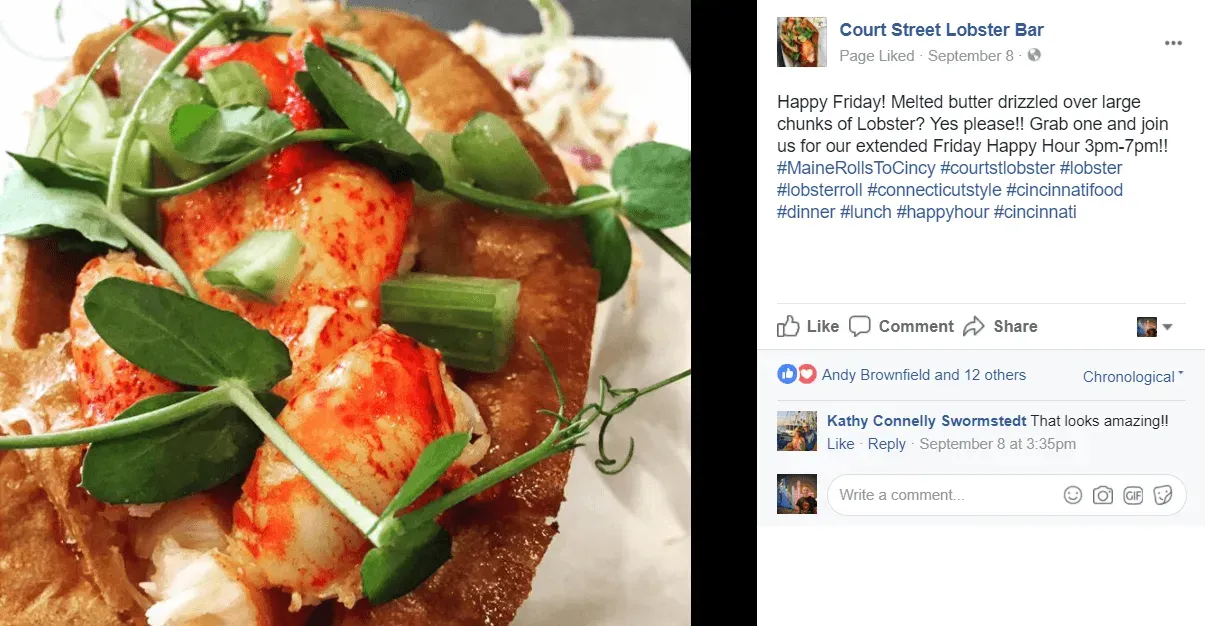
Task: Click the public globe privacy icon
Action: coord(1034,56)
